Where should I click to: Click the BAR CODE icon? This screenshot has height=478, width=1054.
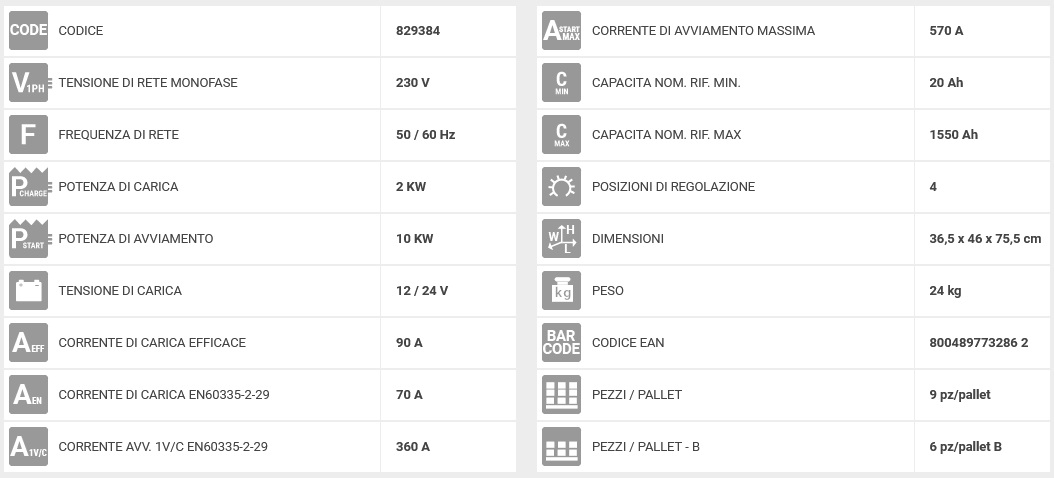coord(561,343)
